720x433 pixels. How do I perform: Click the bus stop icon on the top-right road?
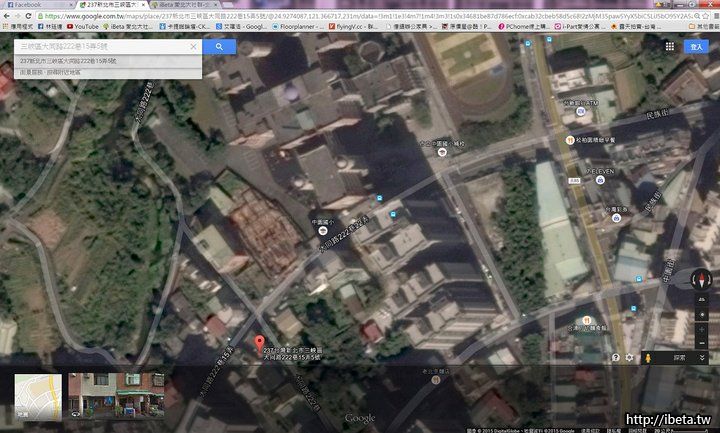(x=549, y=40)
